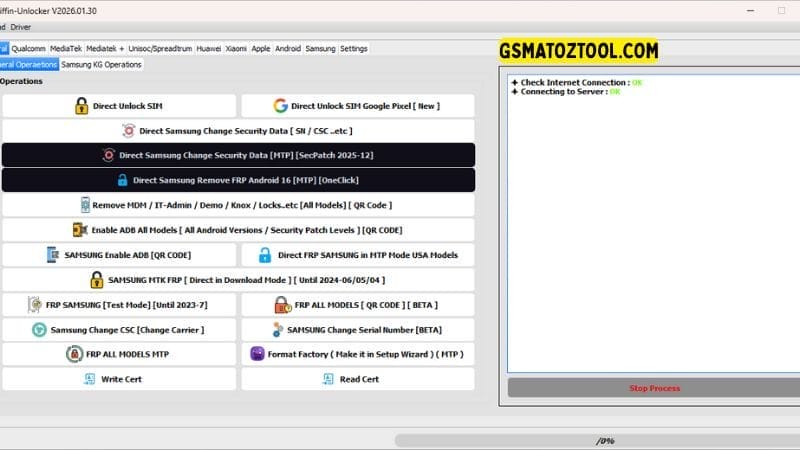Click FRP ALL MODELS [QR CODE] [BETA]

pyautogui.click(x=358, y=305)
